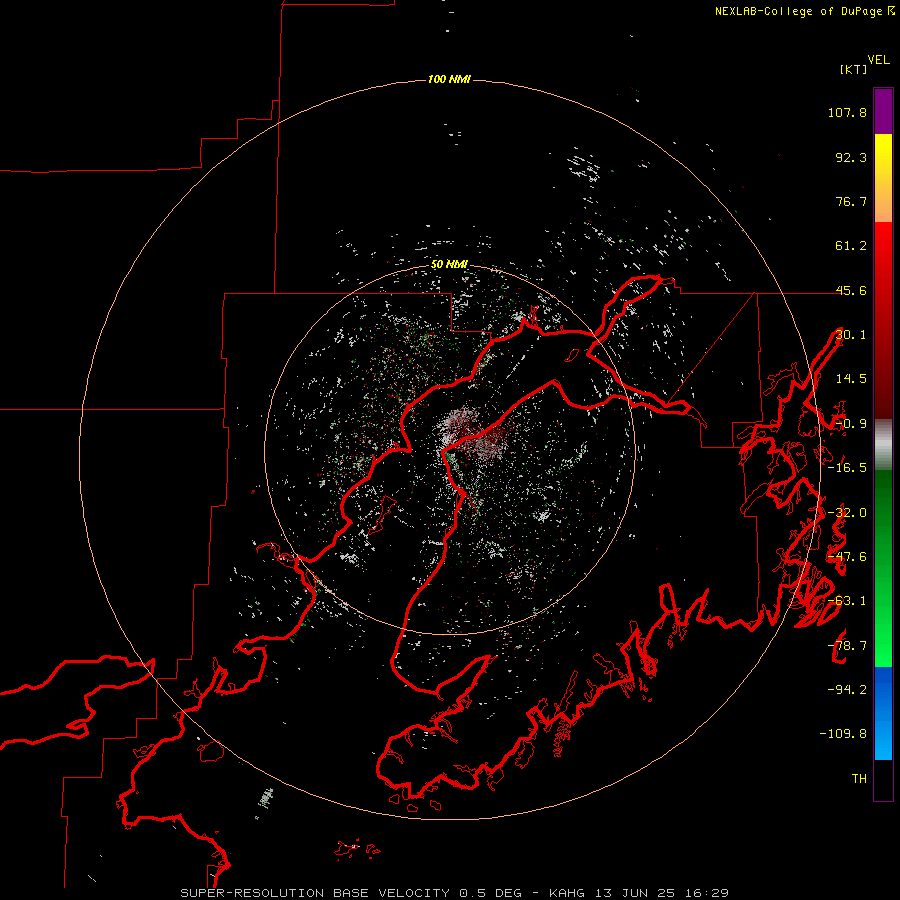Pick the red outbound segment of the color bar
Image resolution: width=900 pixels, height=900 pixels.
[883, 320]
